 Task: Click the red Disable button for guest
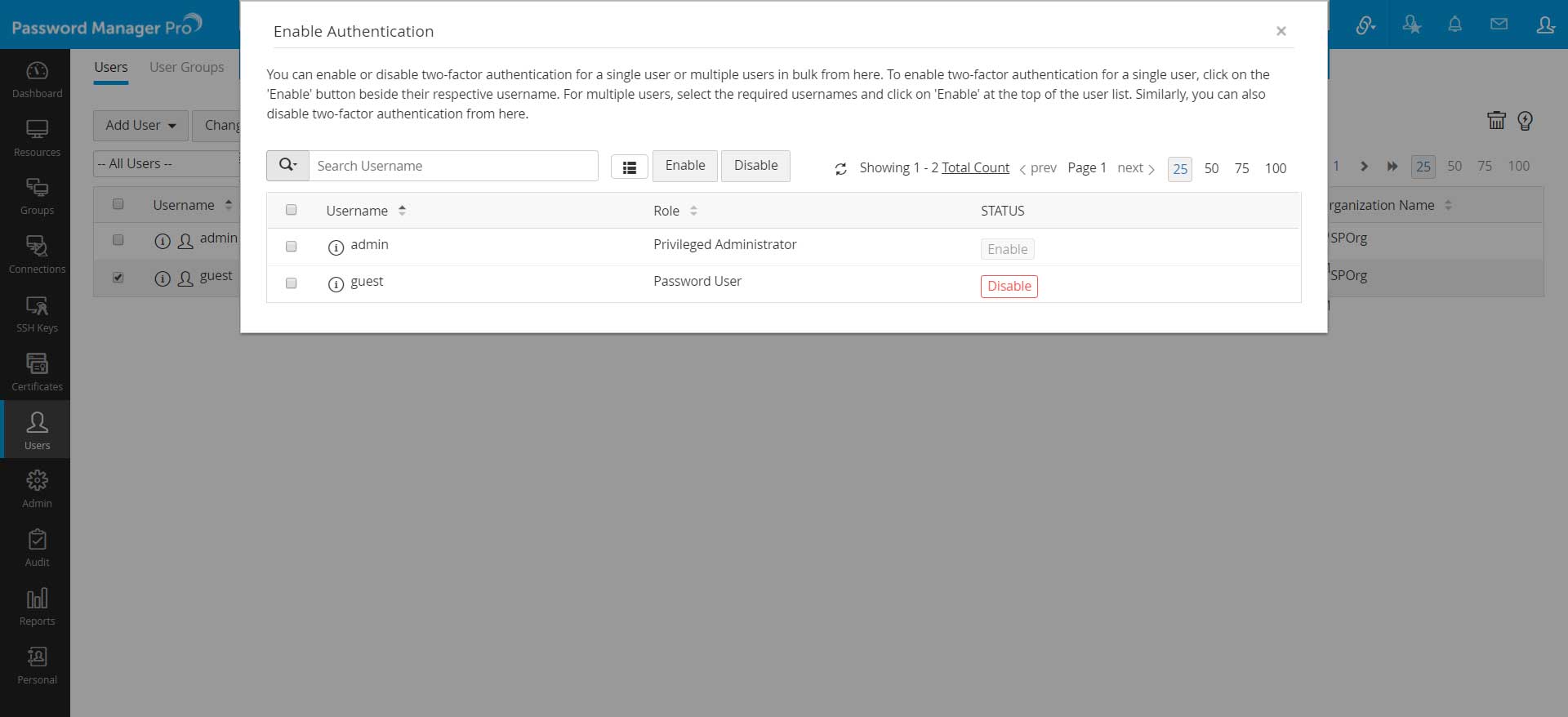pyautogui.click(x=1009, y=287)
